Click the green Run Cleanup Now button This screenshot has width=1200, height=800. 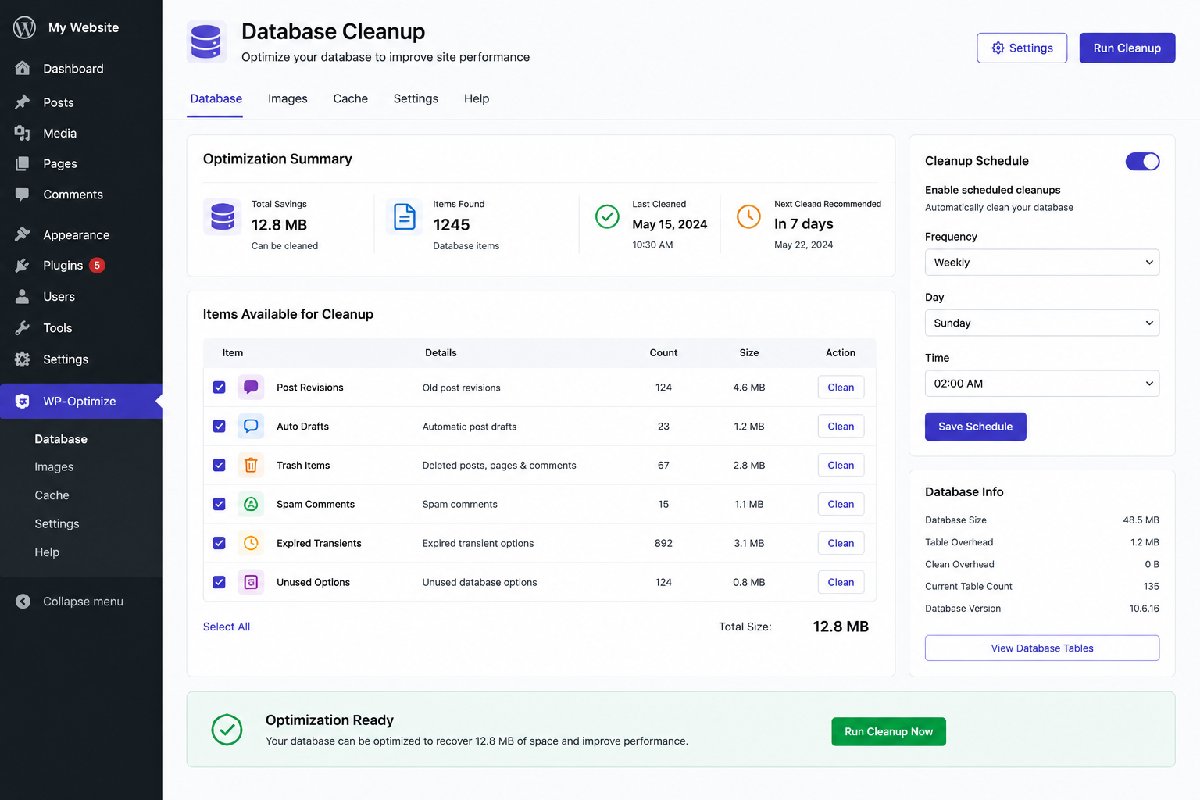point(889,731)
